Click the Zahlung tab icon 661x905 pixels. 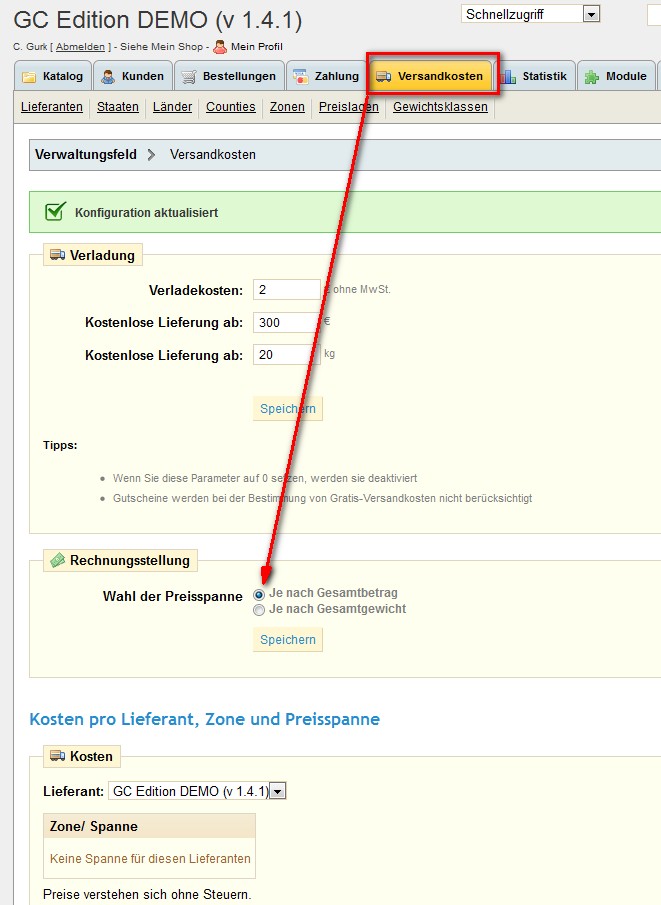click(300, 77)
